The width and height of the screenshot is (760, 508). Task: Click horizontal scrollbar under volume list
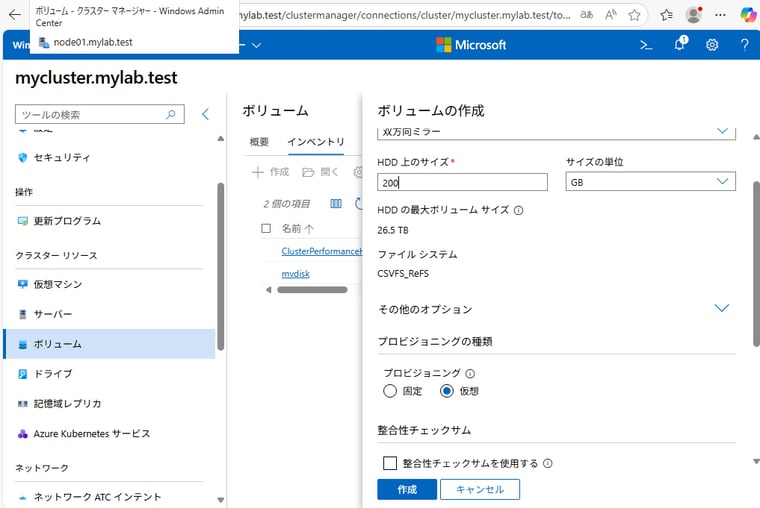[312, 290]
